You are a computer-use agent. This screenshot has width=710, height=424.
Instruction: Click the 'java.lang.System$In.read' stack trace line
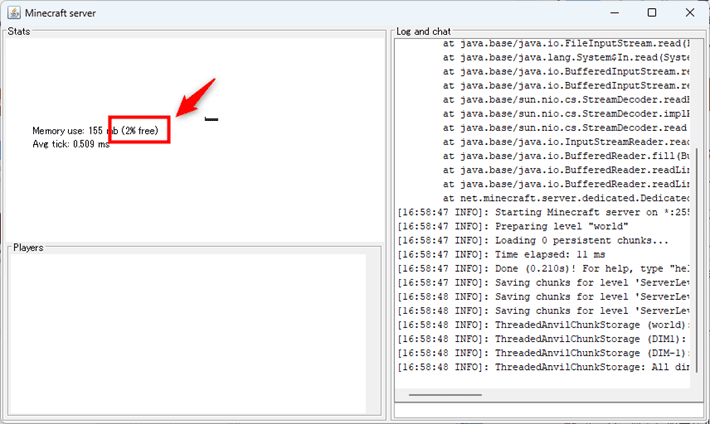tap(566, 58)
